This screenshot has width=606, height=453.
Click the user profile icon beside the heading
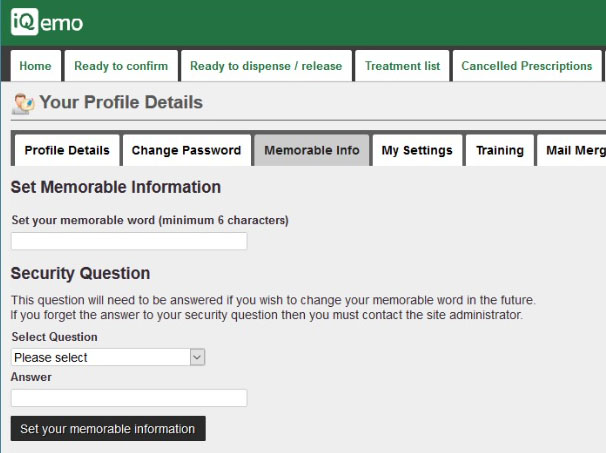(x=22, y=102)
